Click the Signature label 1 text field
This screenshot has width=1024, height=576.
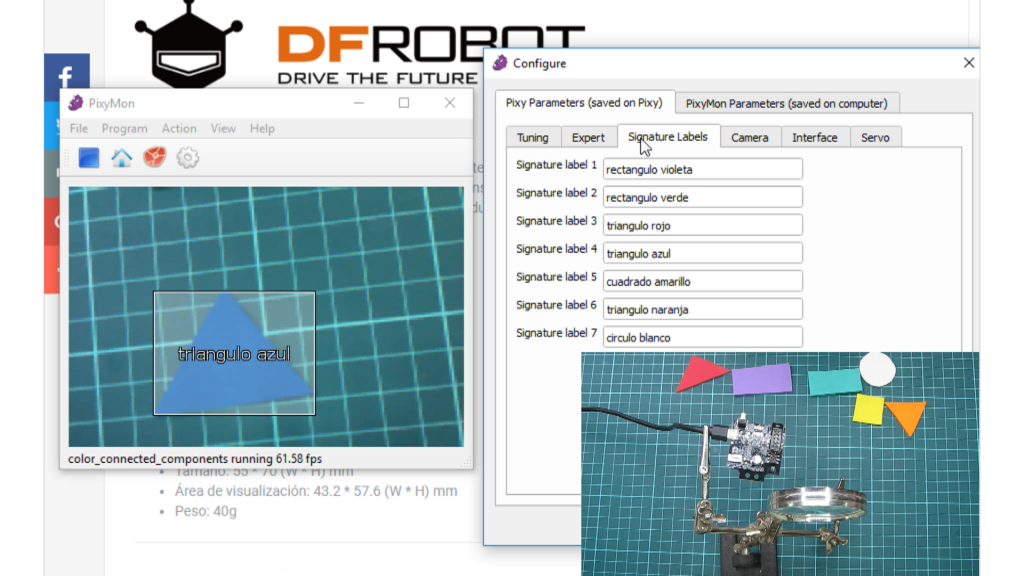click(702, 169)
